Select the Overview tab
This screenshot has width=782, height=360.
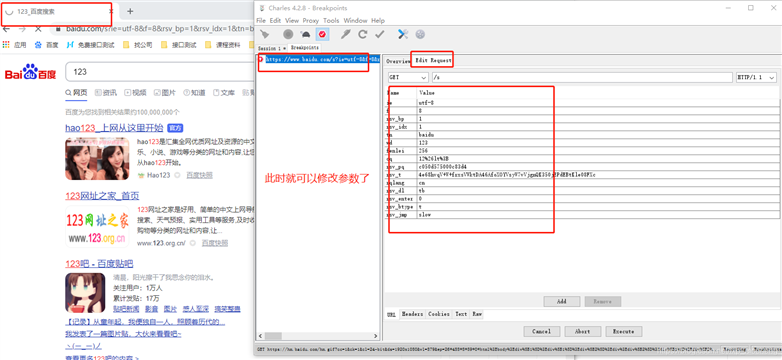[x=397, y=61]
